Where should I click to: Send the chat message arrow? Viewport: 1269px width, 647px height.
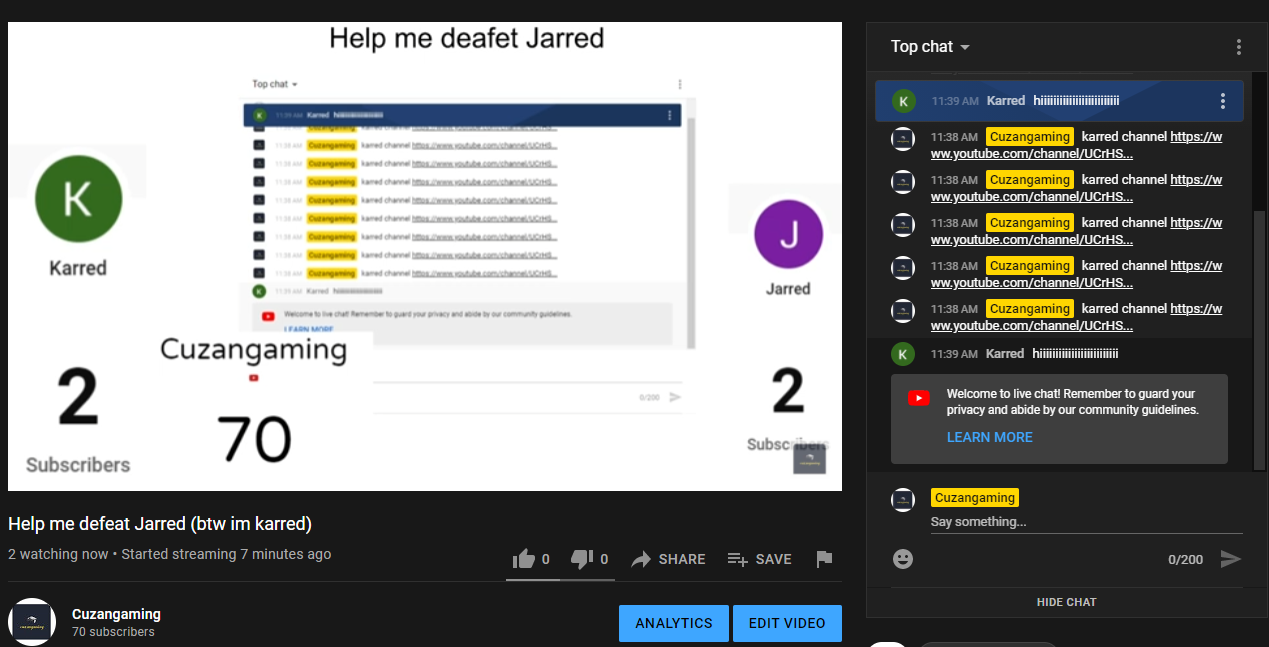(1231, 559)
